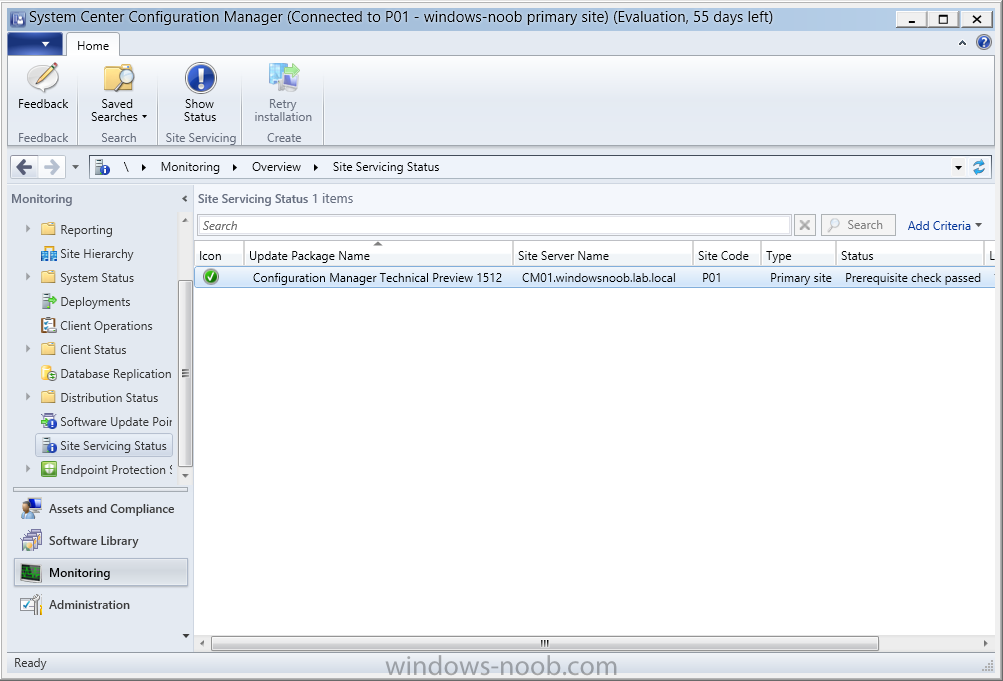This screenshot has height=681, width=1003.
Task: Click the CM01.windowsnoob.lab.local server cell
Action: (x=599, y=278)
